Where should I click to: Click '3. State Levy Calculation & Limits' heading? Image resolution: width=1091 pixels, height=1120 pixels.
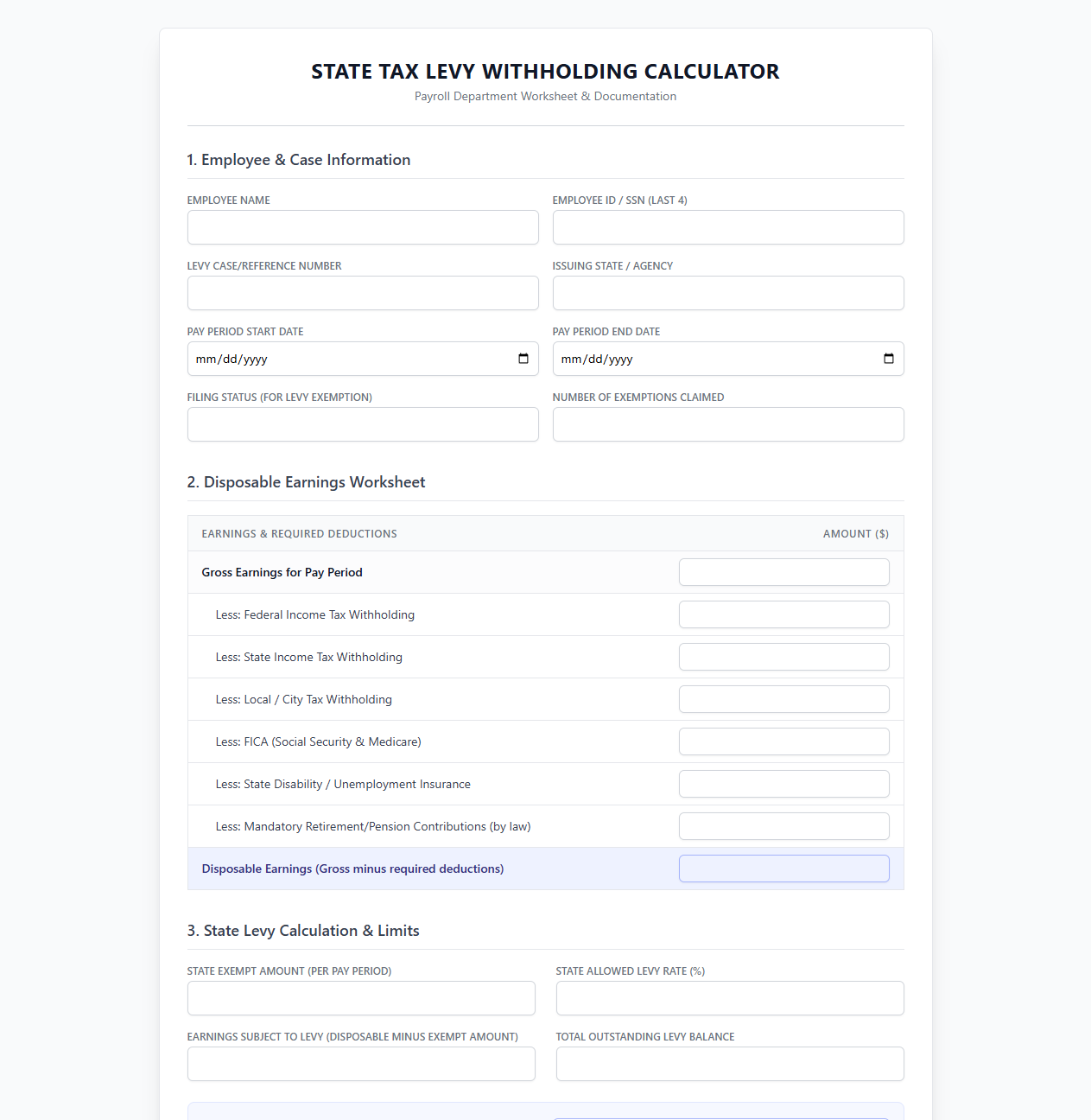[x=303, y=931]
